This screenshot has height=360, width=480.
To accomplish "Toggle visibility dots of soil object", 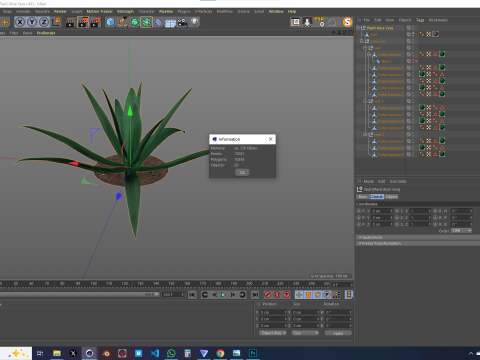I will pyautogui.click(x=413, y=34).
